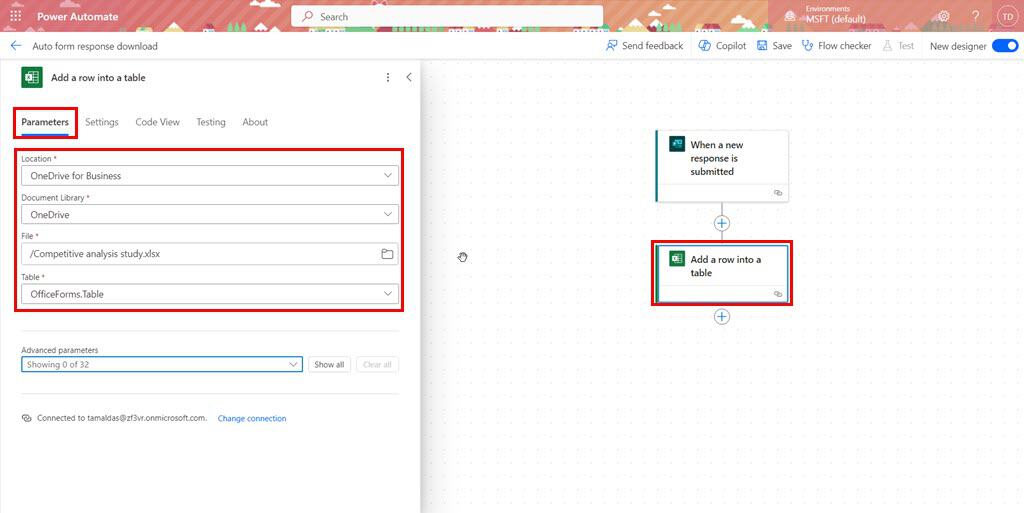Viewport: 1024px width, 513px height.
Task: Open the TD account avatar
Action: click(x=1006, y=17)
